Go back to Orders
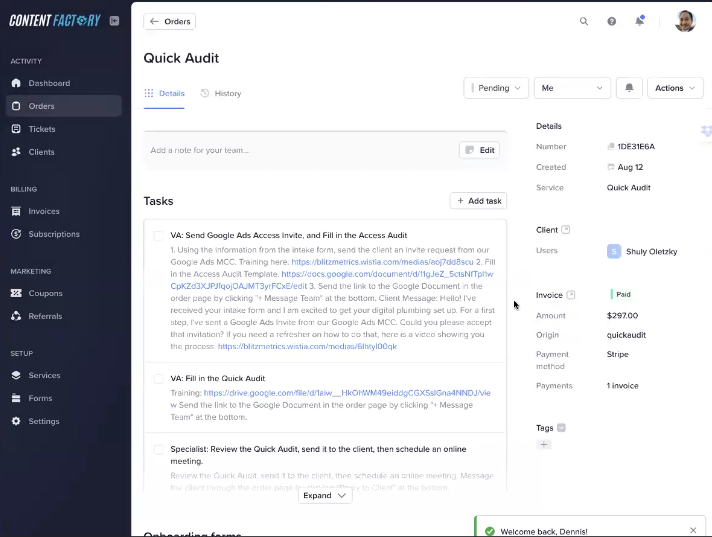The image size is (712, 537). pyautogui.click(x=170, y=21)
